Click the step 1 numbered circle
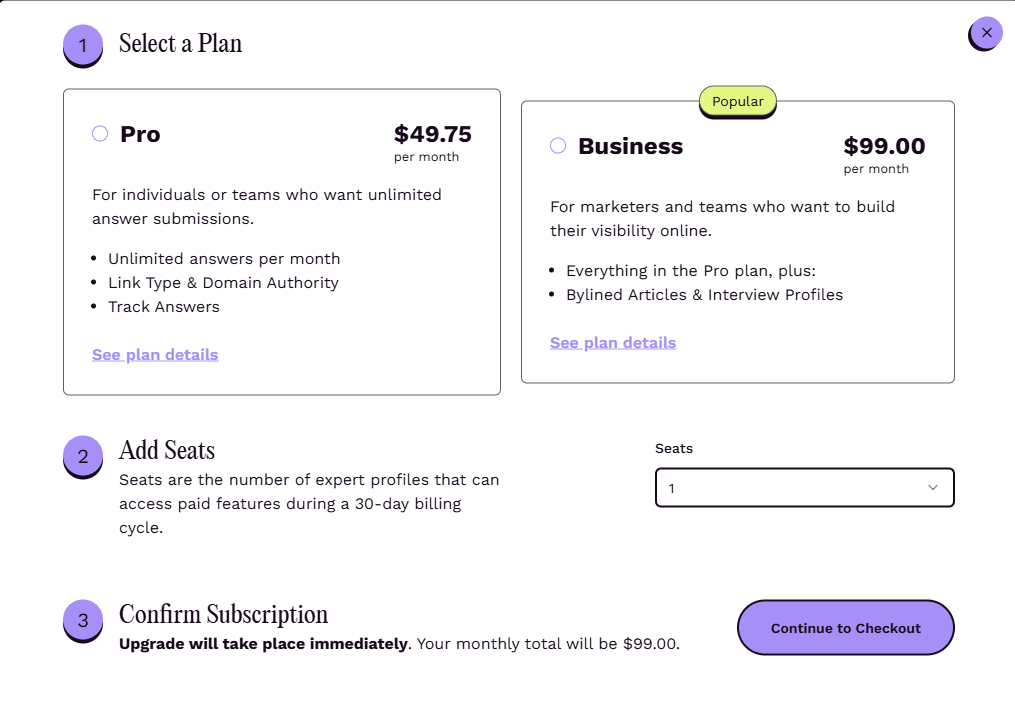The width and height of the screenshot is (1015, 712). [82, 45]
